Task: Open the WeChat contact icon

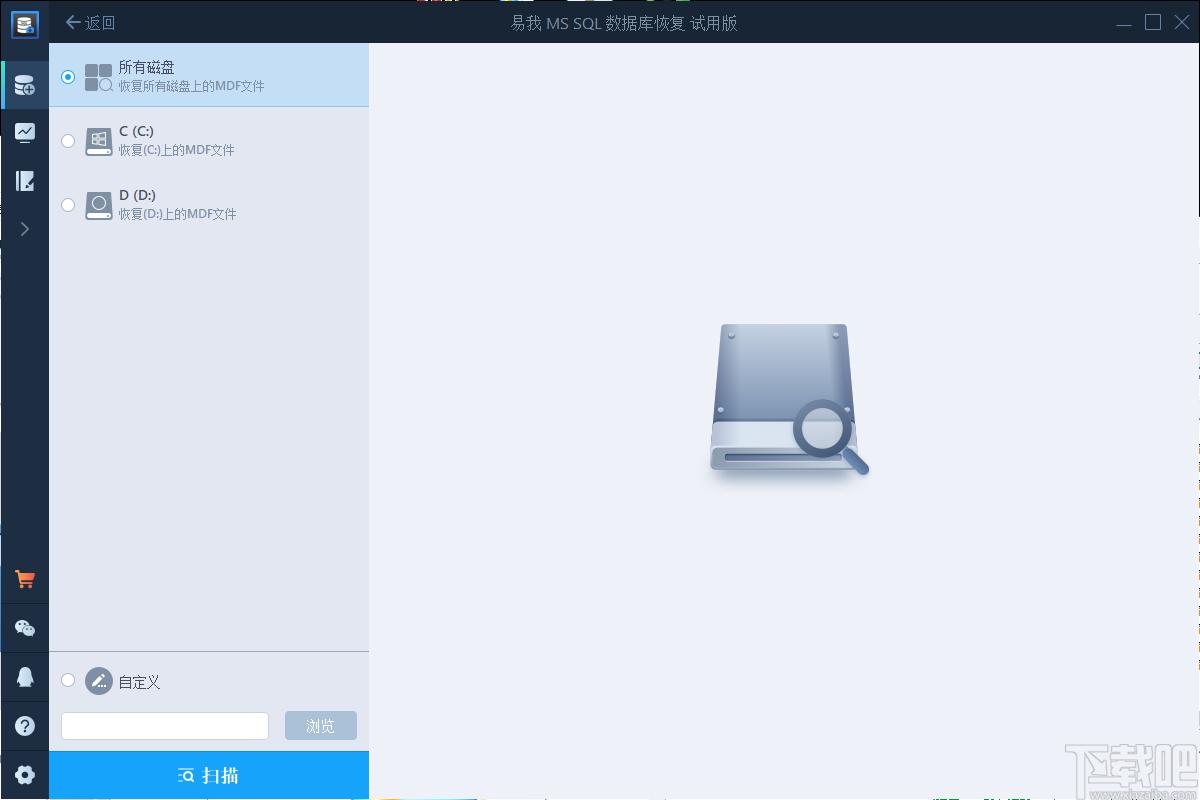Action: [24, 628]
